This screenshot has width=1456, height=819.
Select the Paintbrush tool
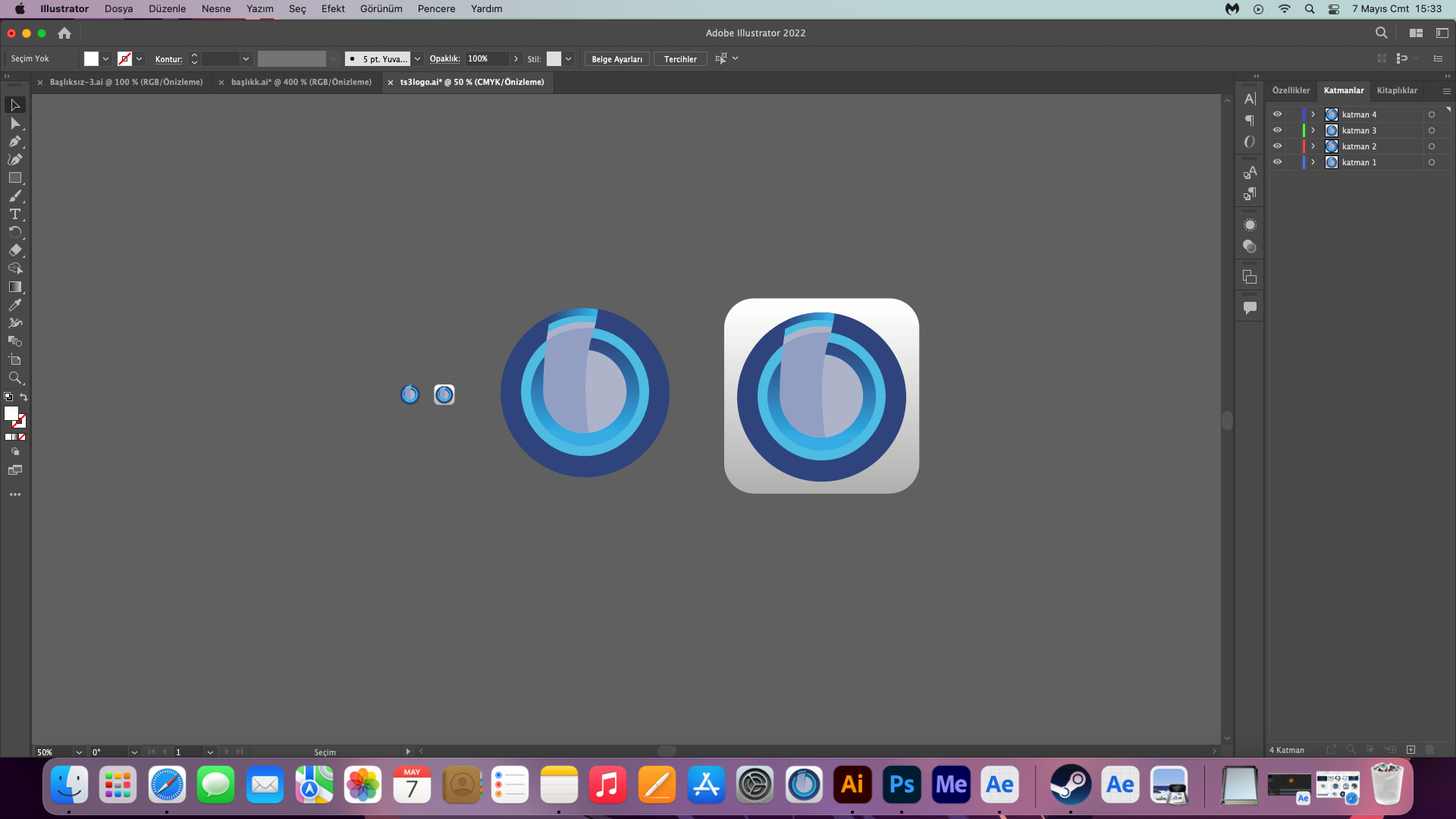click(x=15, y=196)
